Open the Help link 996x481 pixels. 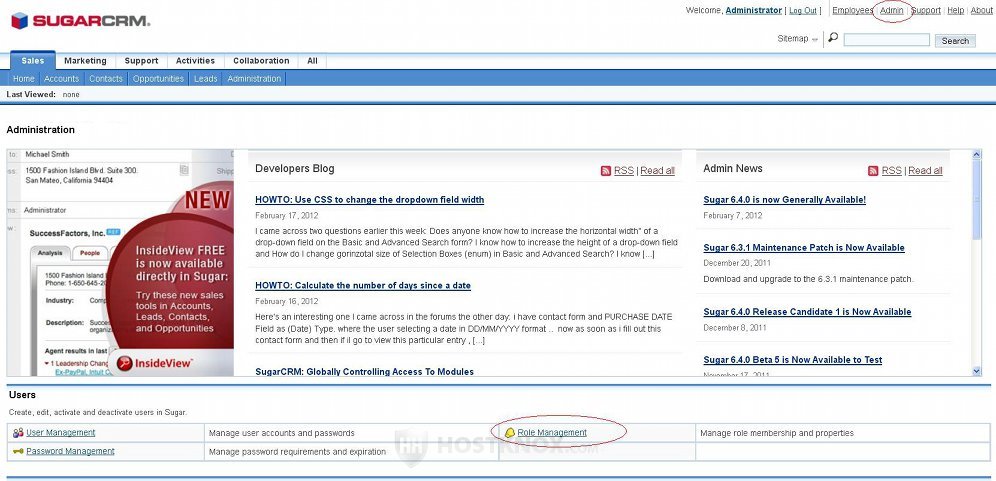tap(955, 10)
